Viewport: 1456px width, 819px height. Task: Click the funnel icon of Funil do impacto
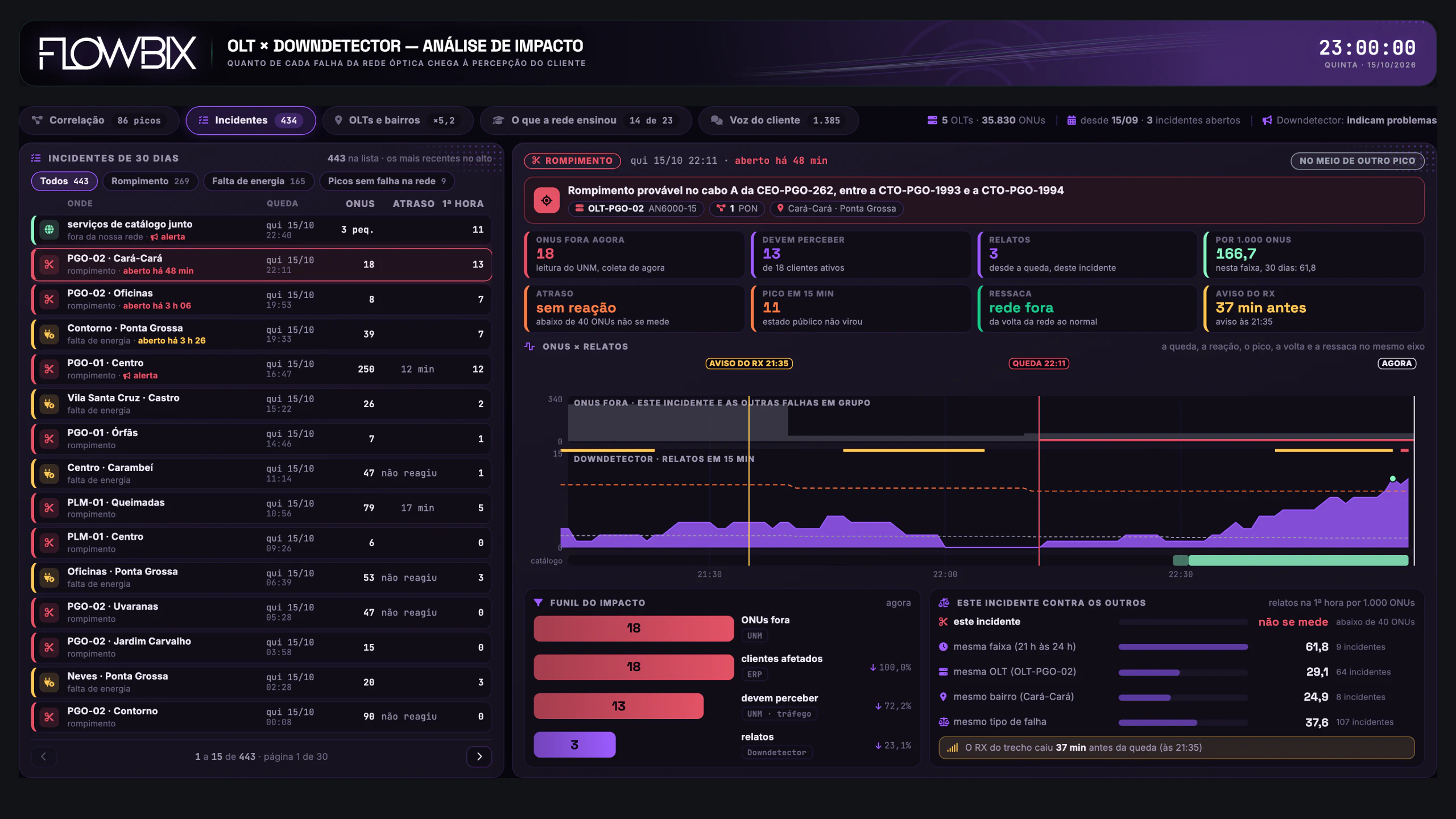[x=538, y=602]
